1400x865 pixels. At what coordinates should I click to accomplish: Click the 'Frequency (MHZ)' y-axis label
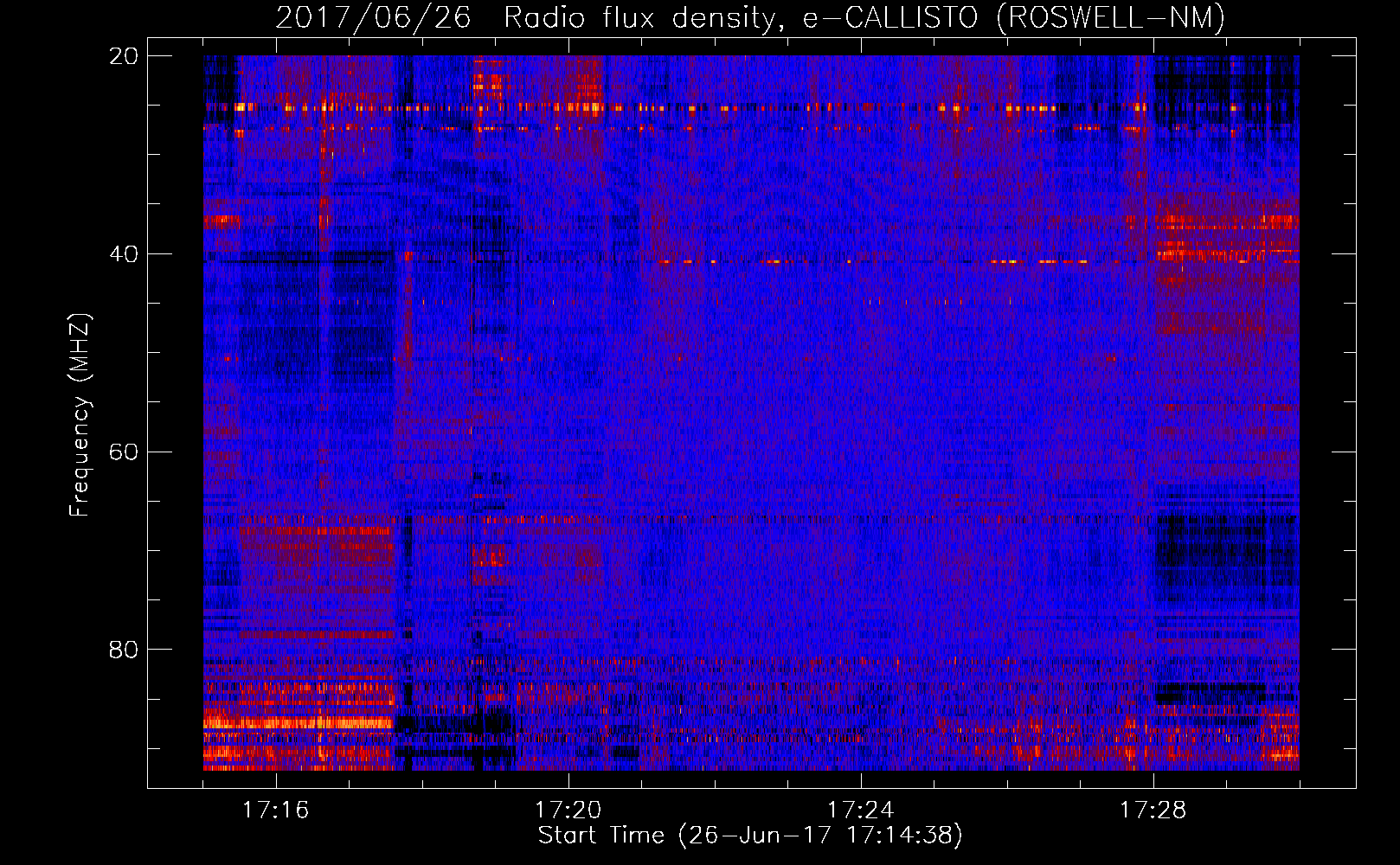pos(80,415)
